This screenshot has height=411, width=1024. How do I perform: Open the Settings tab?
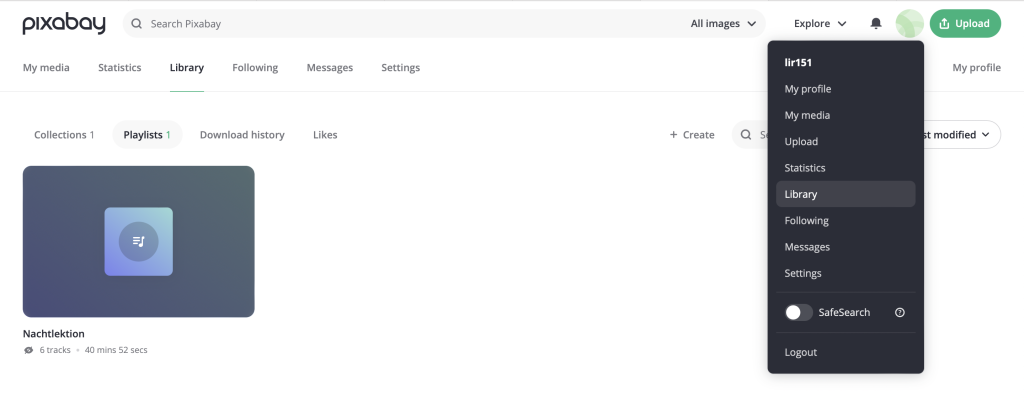400,67
